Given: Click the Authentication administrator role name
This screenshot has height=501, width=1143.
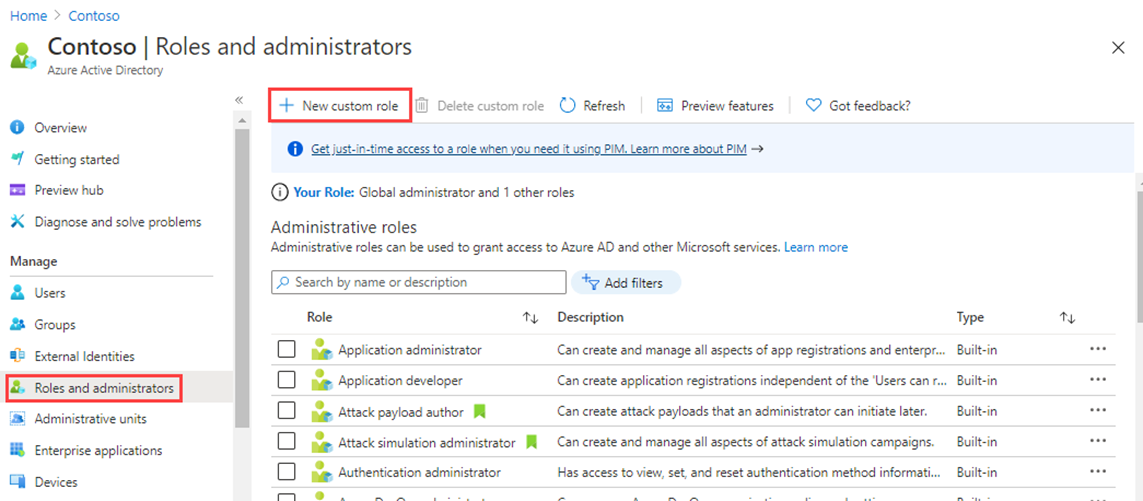Looking at the screenshot, I should coord(419,473).
